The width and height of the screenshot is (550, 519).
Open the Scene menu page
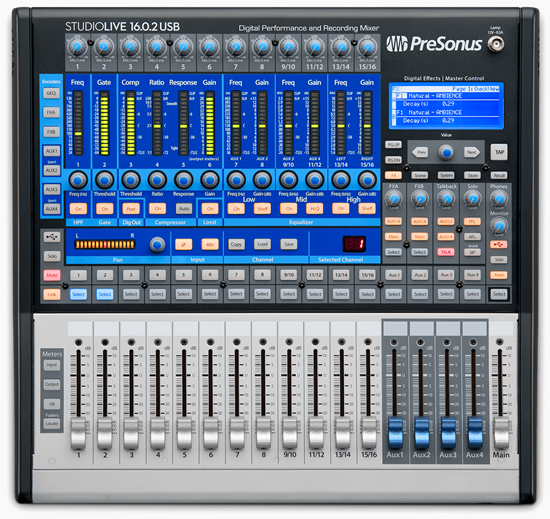tap(420, 175)
